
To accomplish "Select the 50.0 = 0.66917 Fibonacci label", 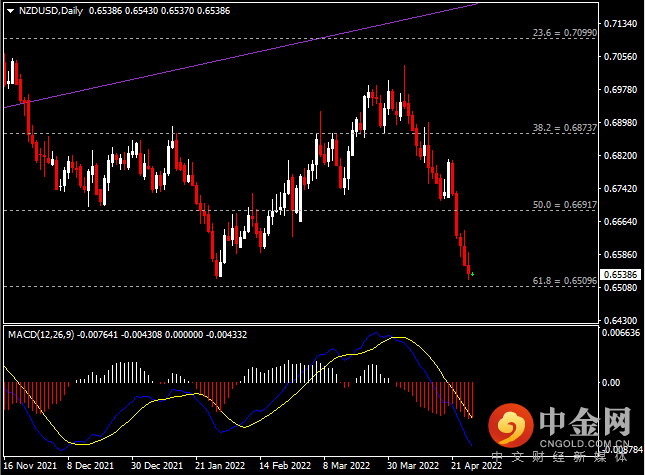I will (x=564, y=204).
